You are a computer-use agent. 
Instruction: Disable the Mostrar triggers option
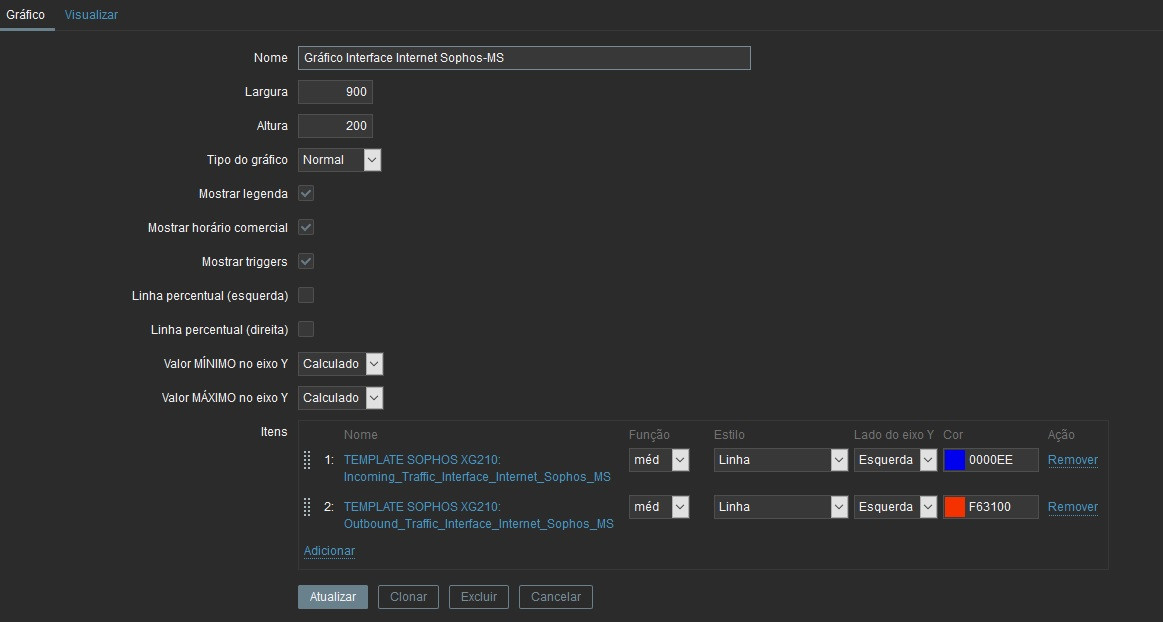point(306,260)
